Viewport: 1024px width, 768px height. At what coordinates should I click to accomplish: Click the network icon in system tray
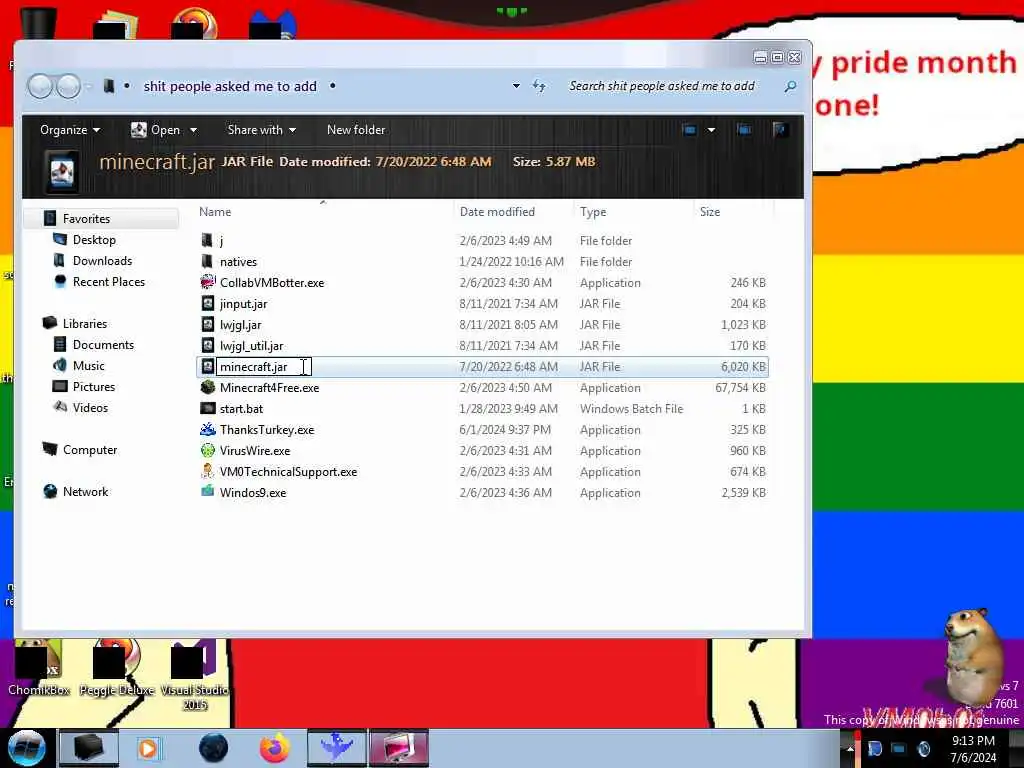899,748
